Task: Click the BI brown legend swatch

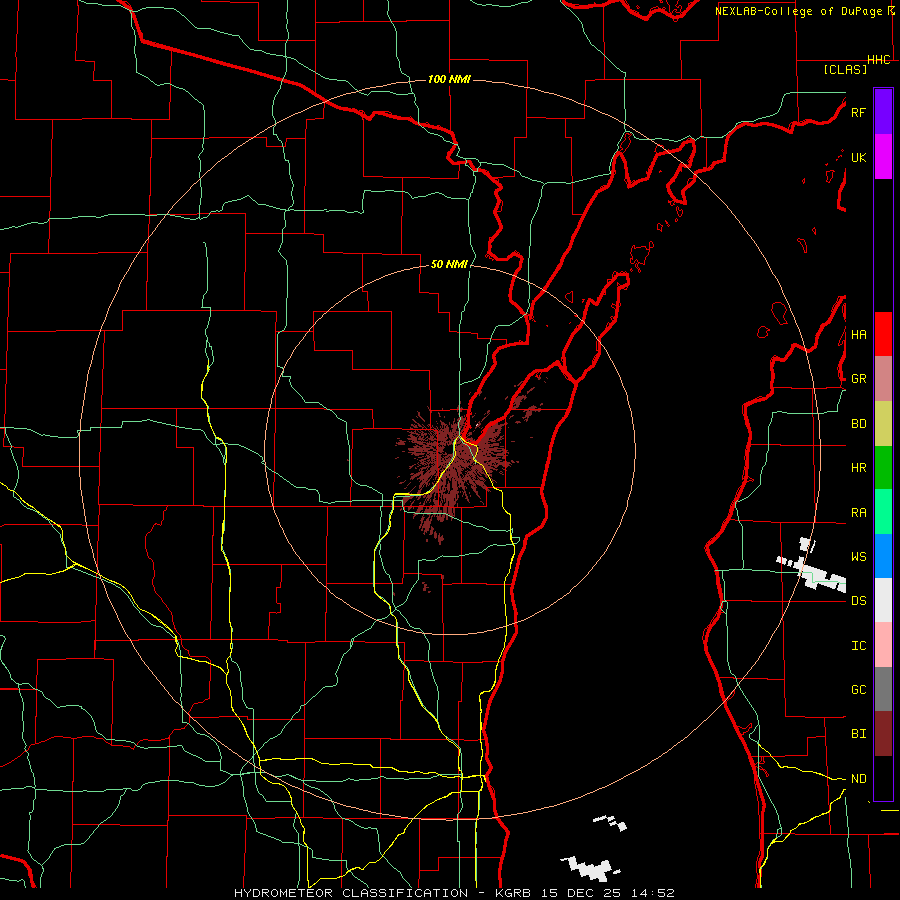Action: click(883, 734)
